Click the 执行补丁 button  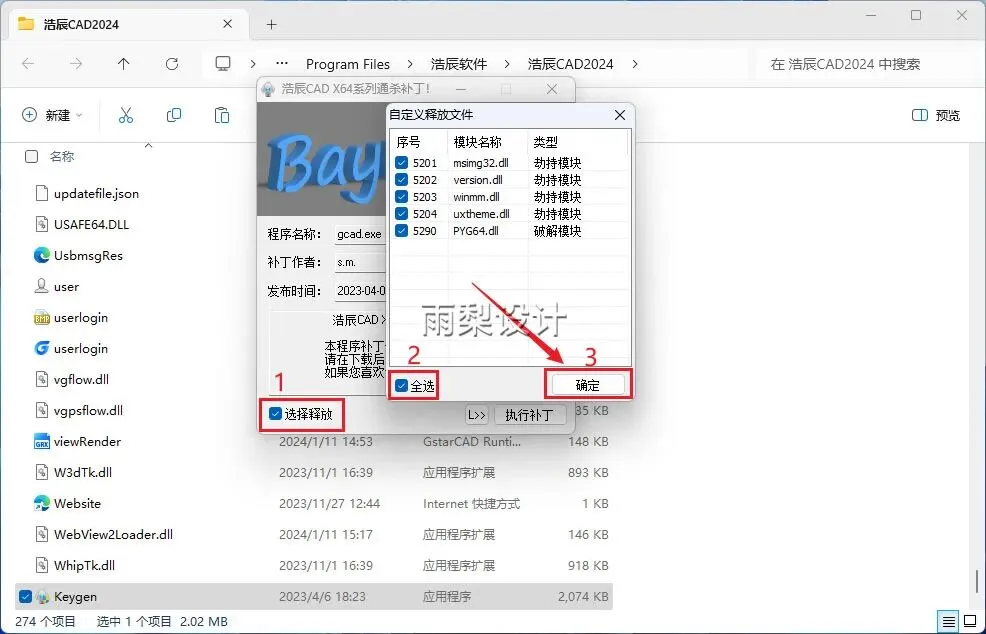[529, 415]
